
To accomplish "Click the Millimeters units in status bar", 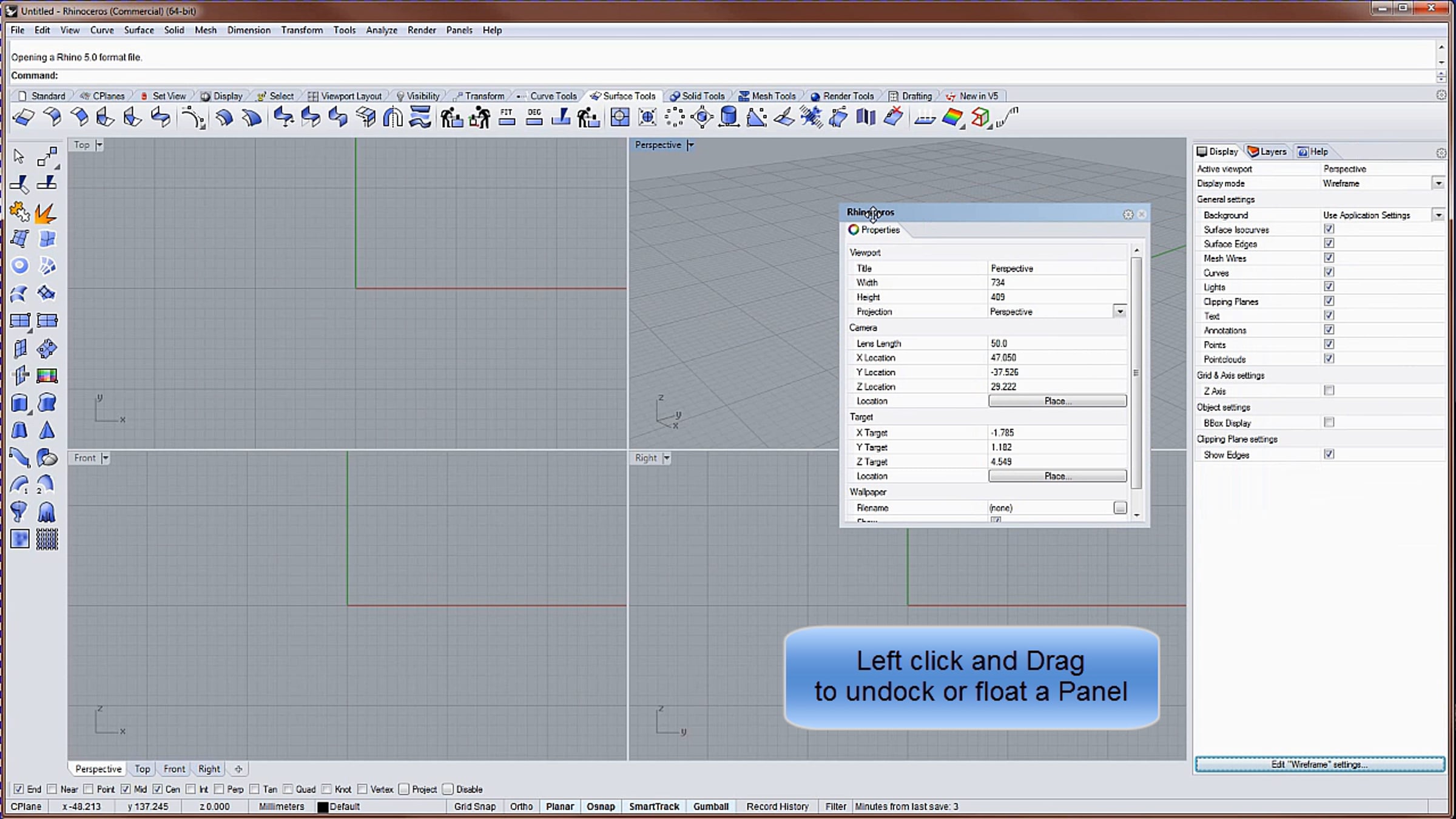I will click(281, 807).
